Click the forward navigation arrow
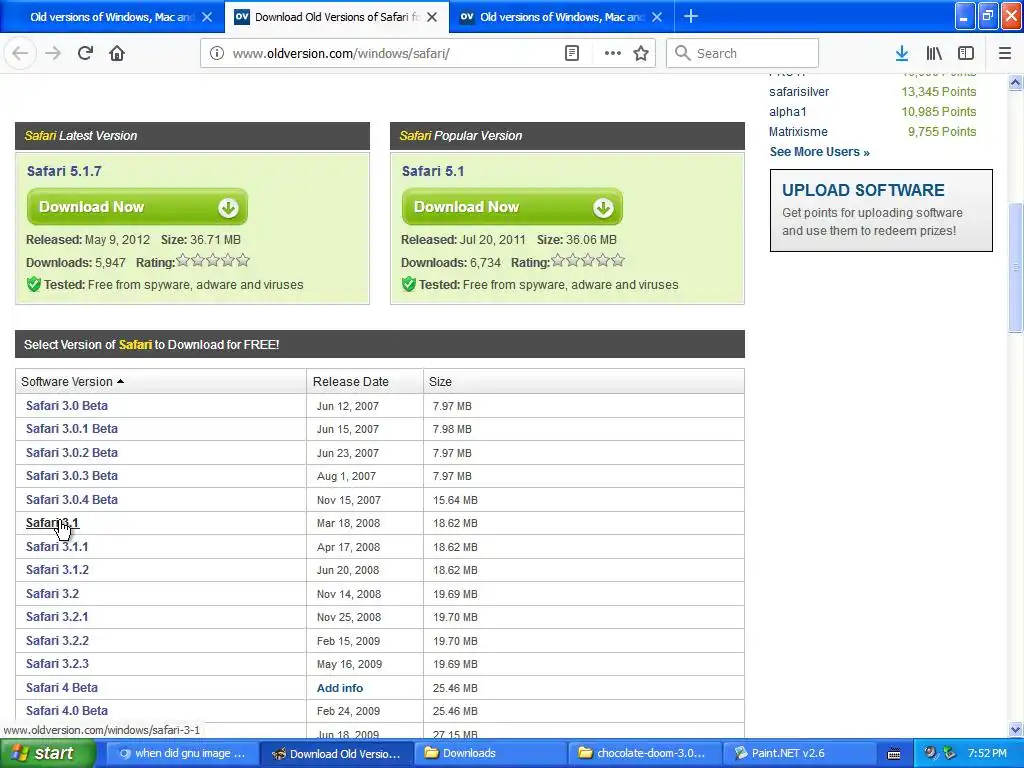The width and height of the screenshot is (1024, 768). [53, 53]
